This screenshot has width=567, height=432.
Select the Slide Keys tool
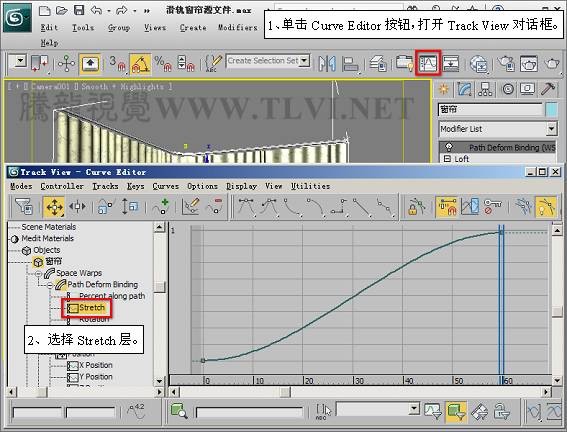(77, 206)
